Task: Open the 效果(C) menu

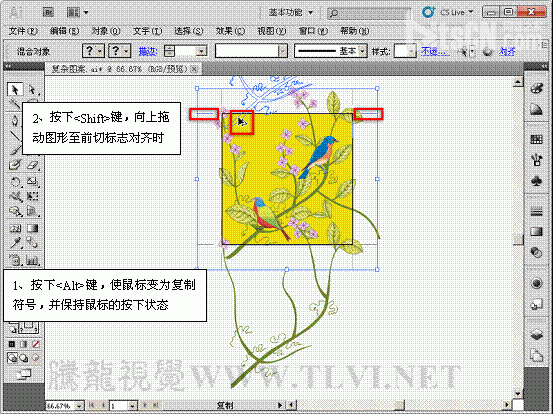Action: pos(230,31)
